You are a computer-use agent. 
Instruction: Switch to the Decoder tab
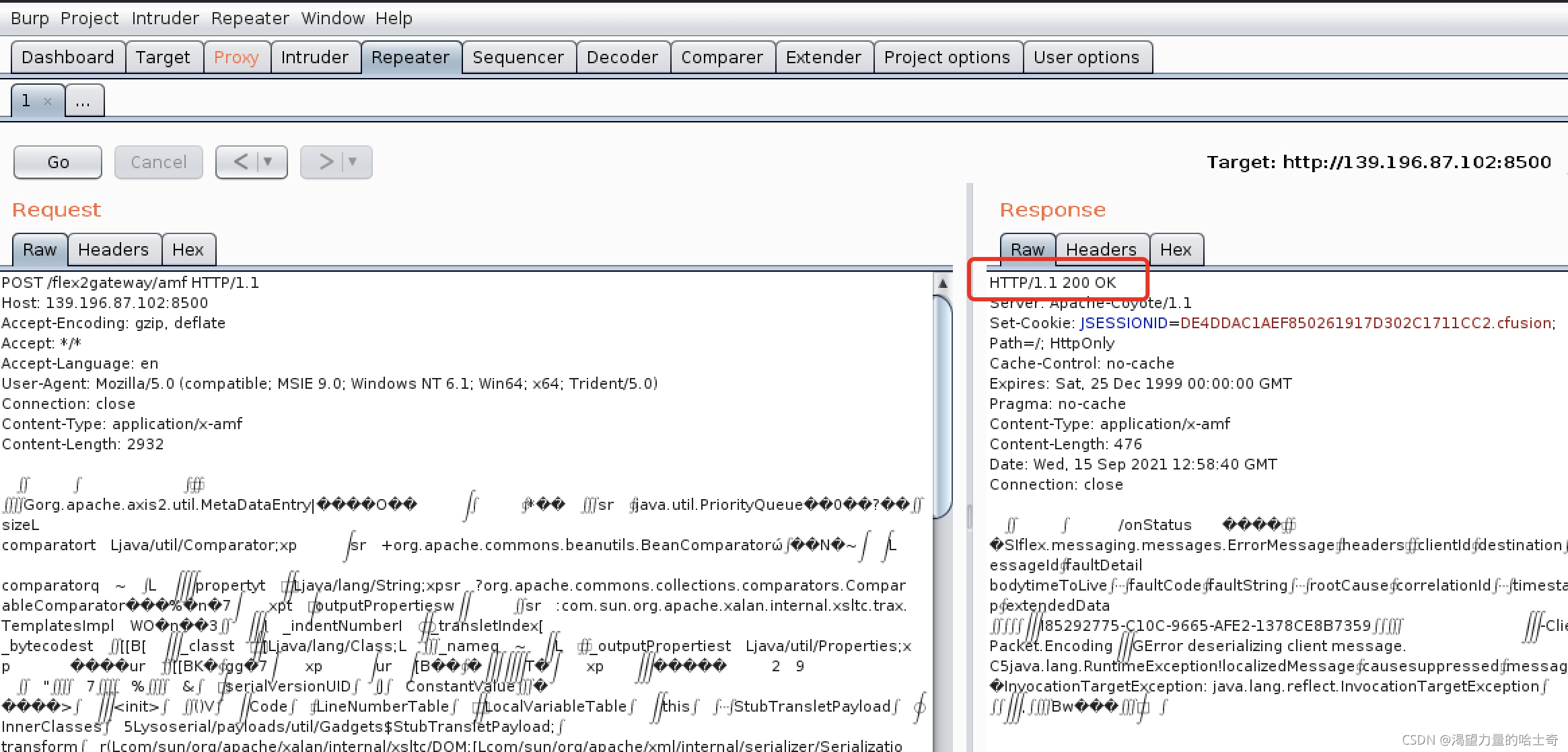(622, 57)
